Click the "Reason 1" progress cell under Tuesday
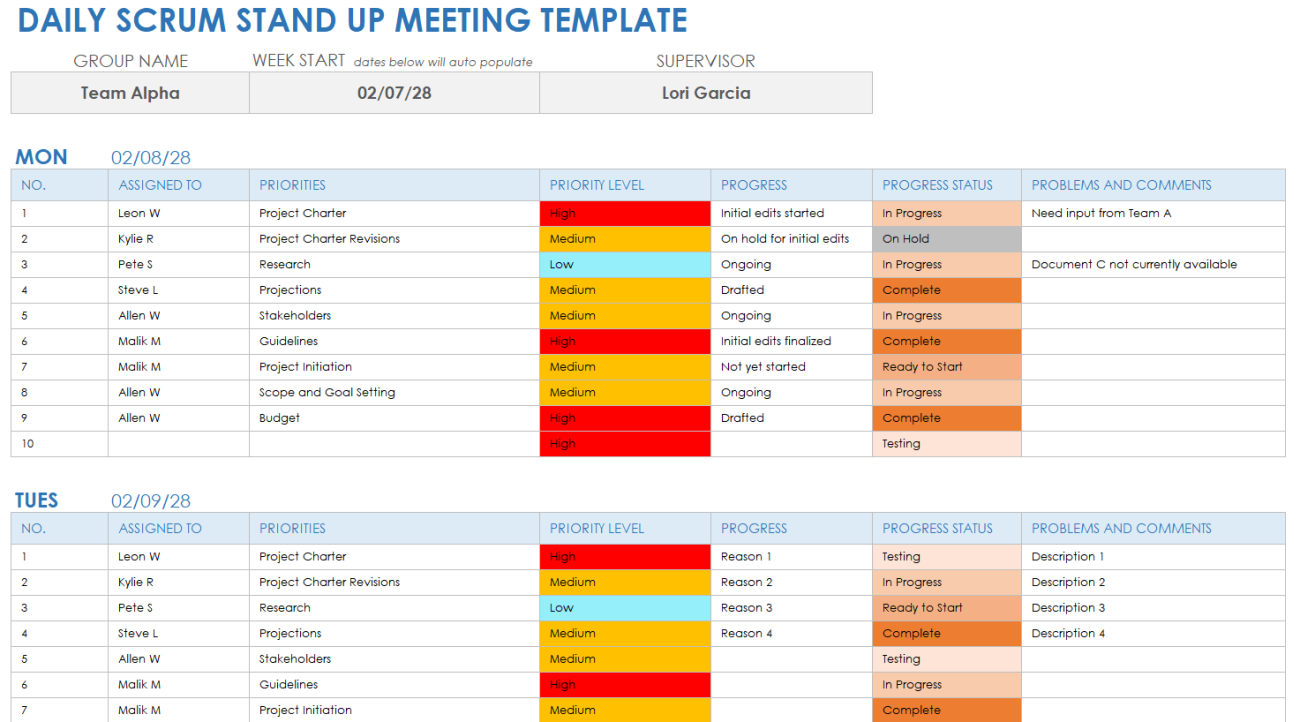 point(747,557)
